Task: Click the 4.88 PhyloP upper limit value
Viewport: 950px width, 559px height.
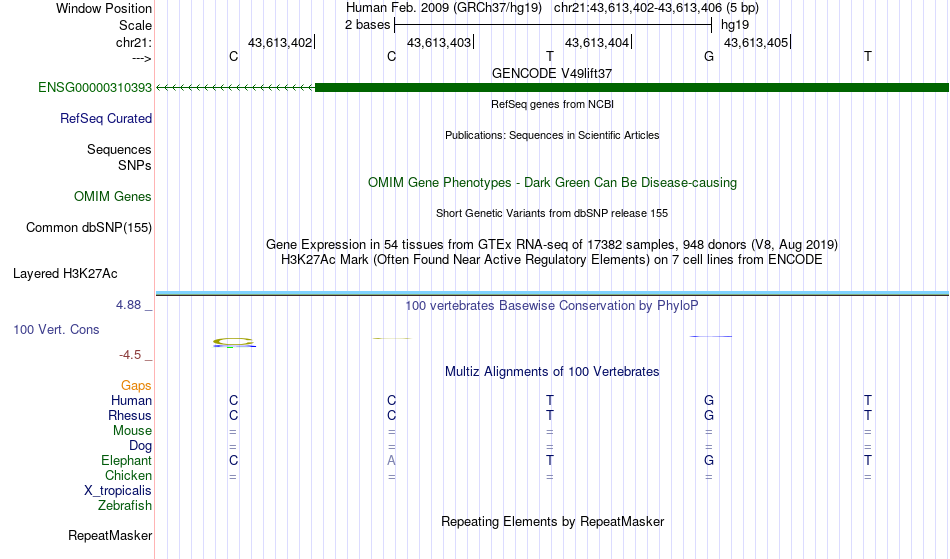Action: (128, 305)
